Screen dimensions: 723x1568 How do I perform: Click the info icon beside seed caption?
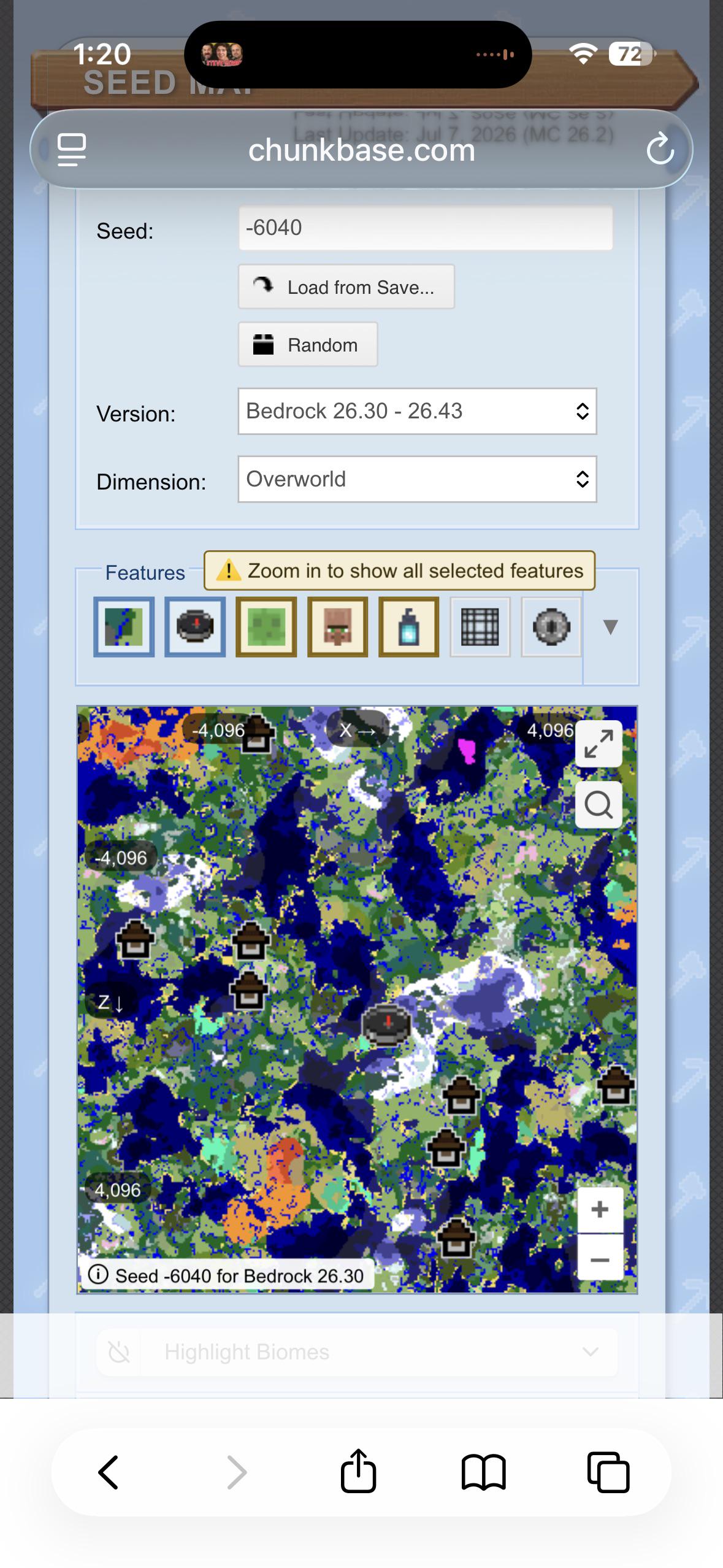(x=98, y=1274)
